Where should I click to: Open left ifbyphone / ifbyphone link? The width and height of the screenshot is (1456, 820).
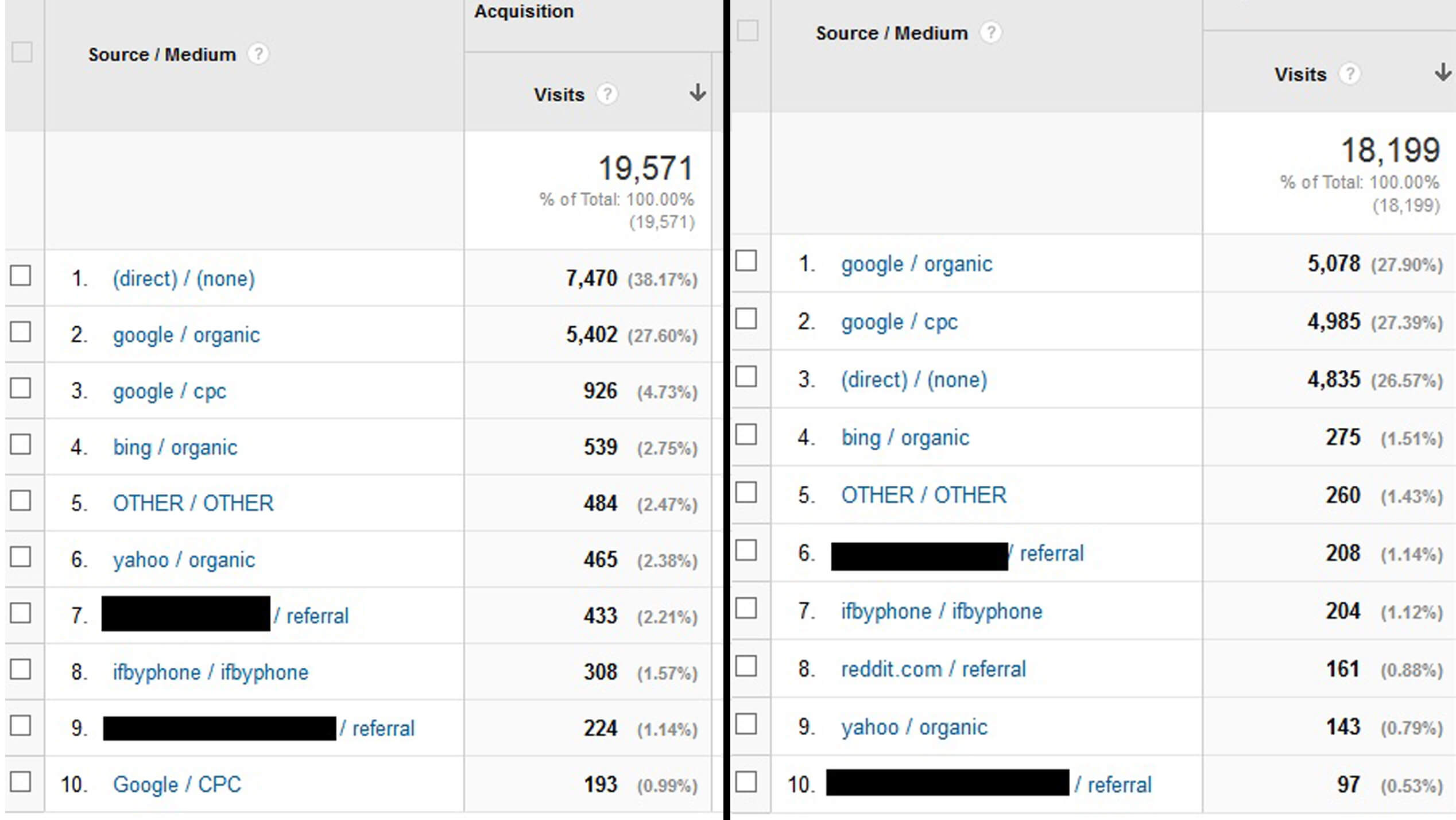pyautogui.click(x=210, y=672)
